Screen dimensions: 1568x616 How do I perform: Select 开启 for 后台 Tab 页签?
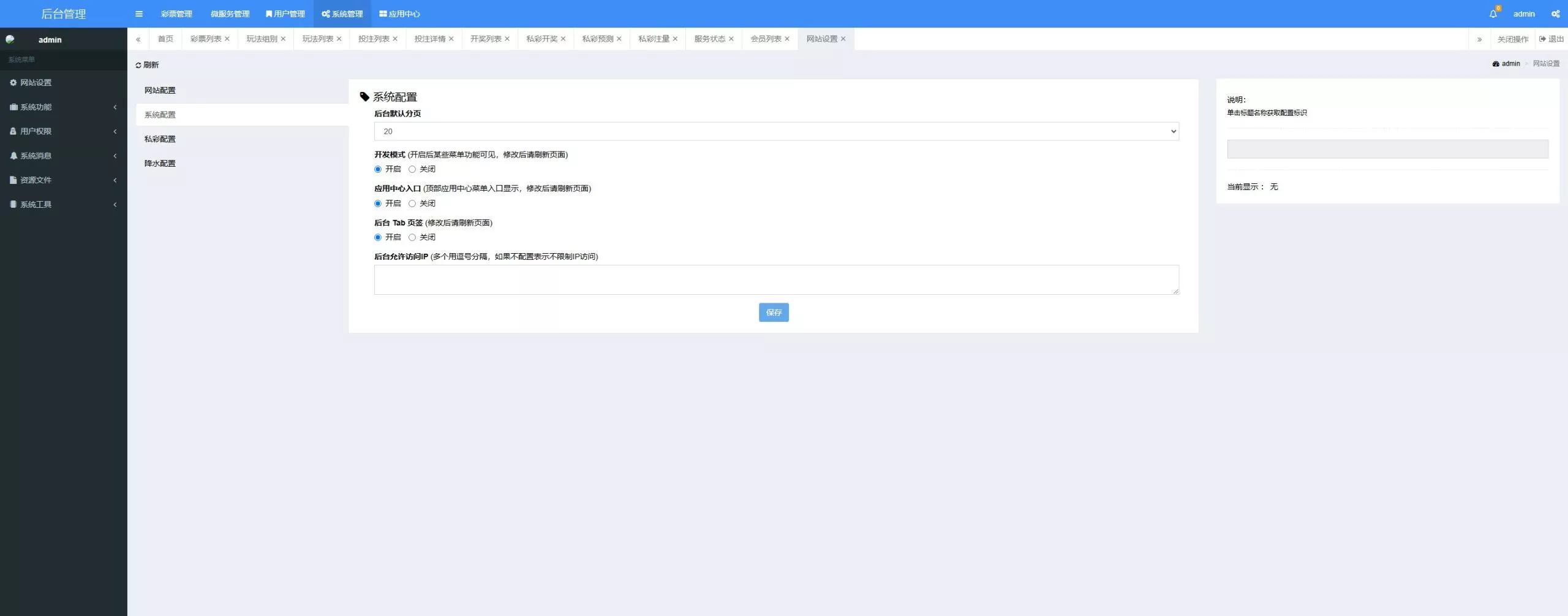coord(378,237)
